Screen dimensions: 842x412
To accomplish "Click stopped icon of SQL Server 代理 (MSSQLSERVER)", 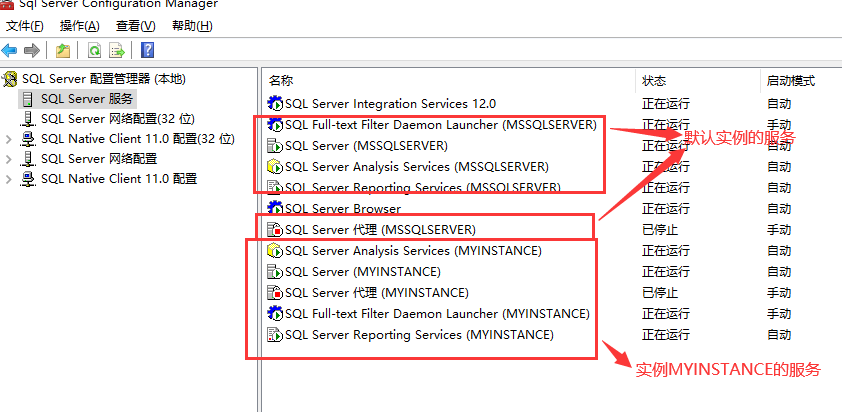I will point(275,229).
